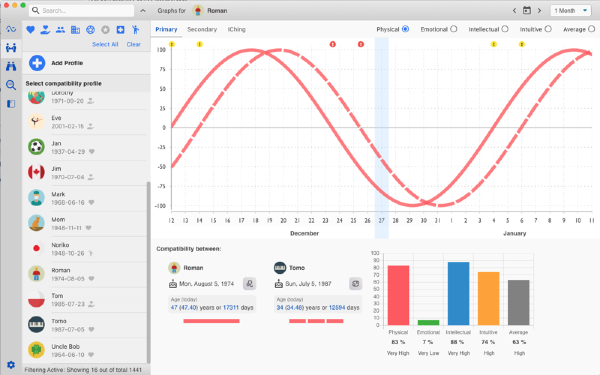Filter profiles by heart category icon

pos(31,30)
